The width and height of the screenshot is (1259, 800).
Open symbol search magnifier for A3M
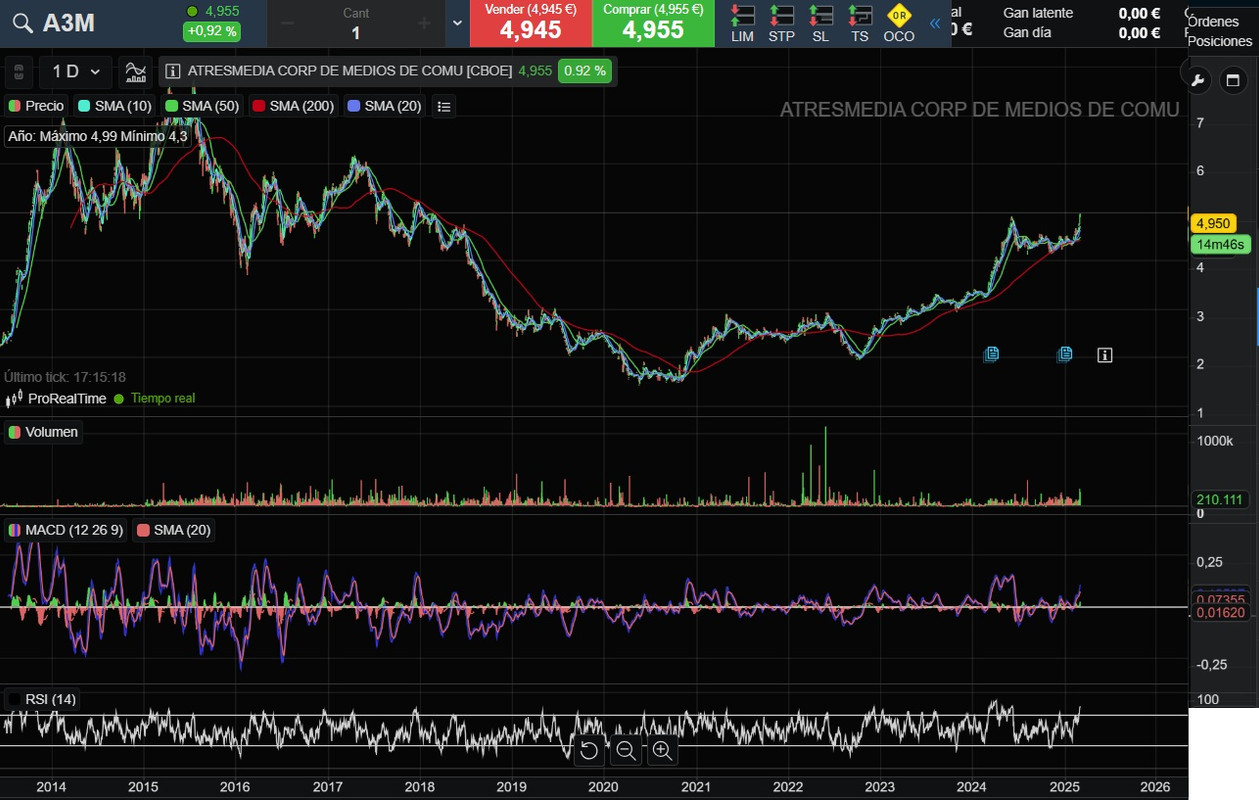coord(22,24)
